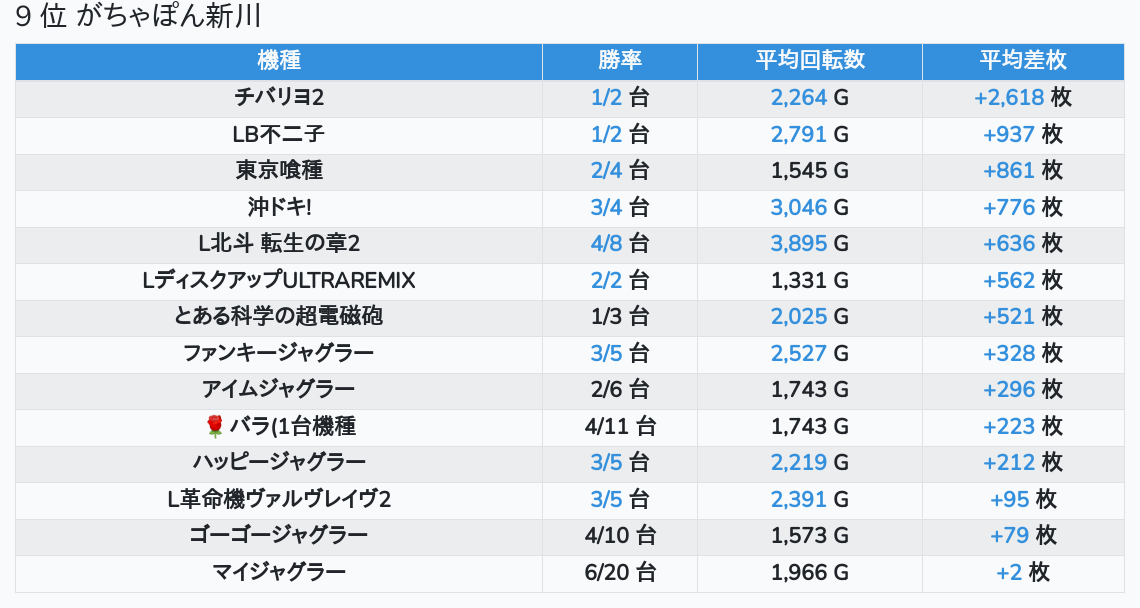Click the rose icon beside バラ(1台機種
Screen dimensions: 1140x608
(x=215, y=427)
